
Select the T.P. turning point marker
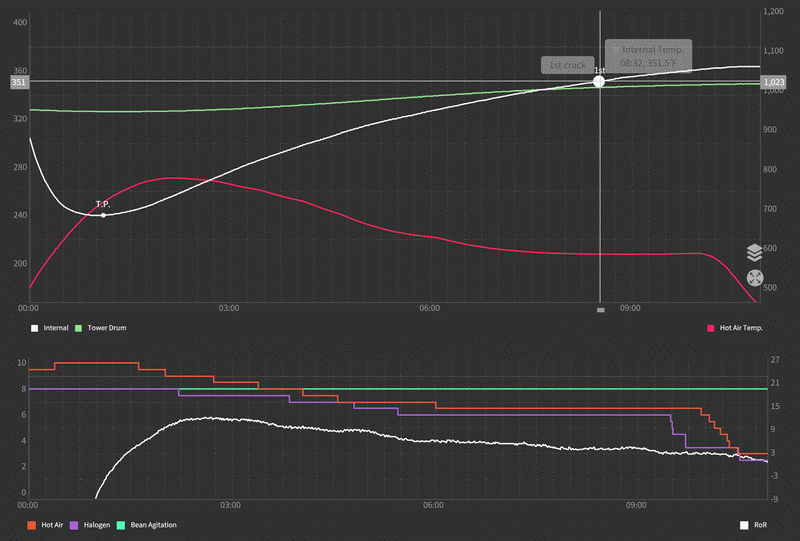click(x=103, y=215)
